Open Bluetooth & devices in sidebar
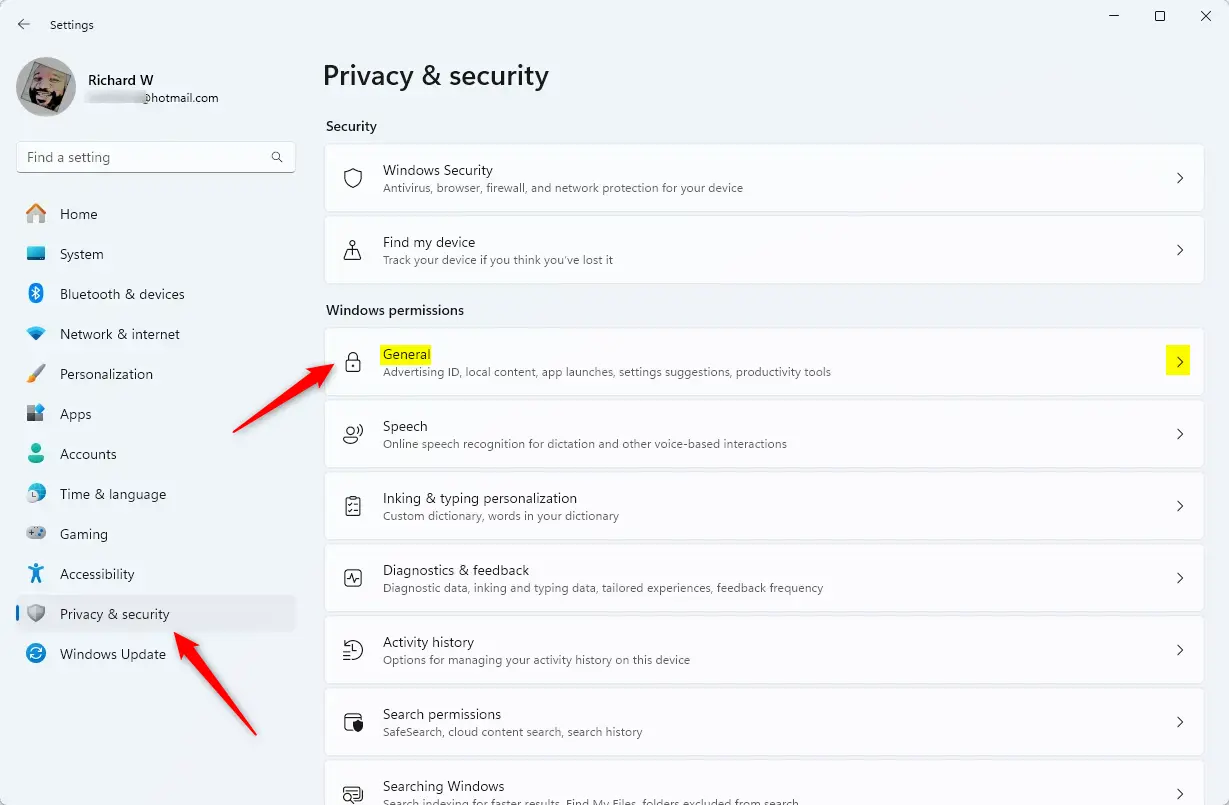This screenshot has width=1229, height=805. tap(122, 294)
